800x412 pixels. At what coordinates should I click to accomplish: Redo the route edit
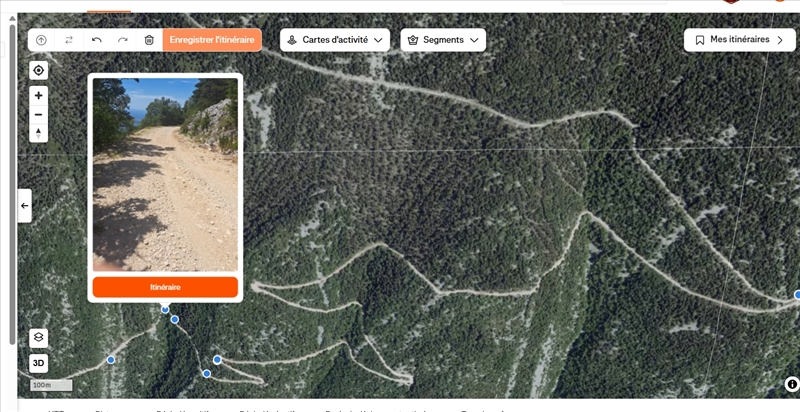[x=122, y=40]
